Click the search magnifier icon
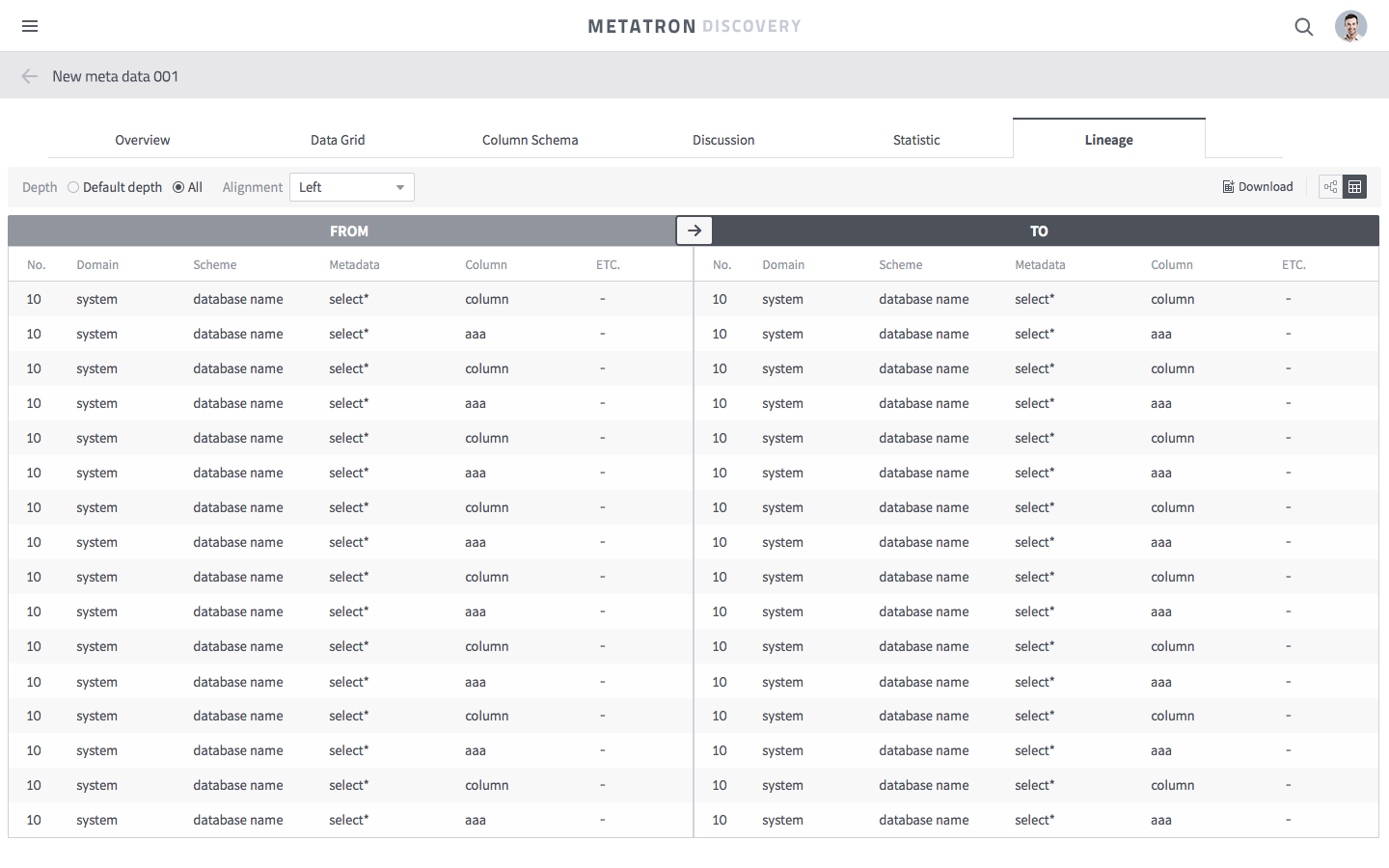 (x=1303, y=27)
